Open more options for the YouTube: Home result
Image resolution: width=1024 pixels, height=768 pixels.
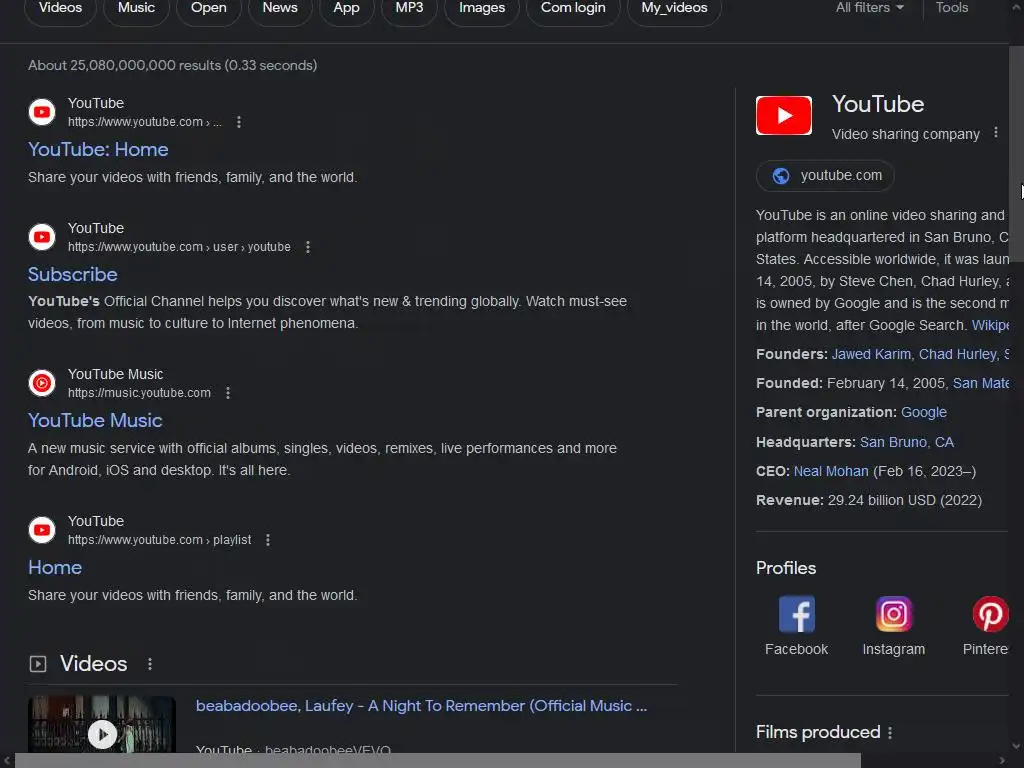coord(239,122)
